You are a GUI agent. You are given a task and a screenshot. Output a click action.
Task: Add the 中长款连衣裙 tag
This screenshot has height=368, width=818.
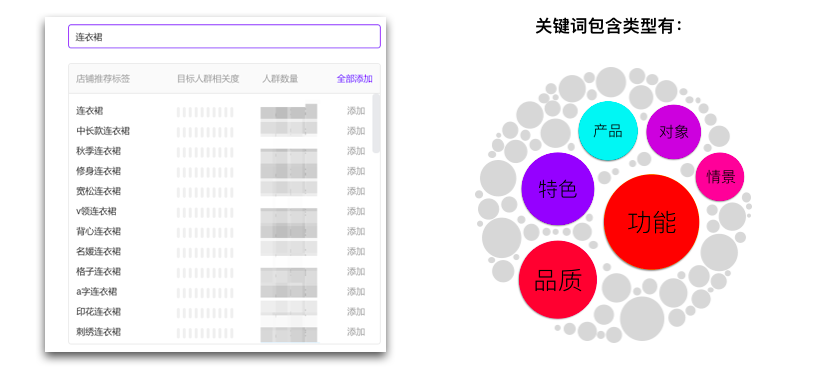[x=356, y=131]
